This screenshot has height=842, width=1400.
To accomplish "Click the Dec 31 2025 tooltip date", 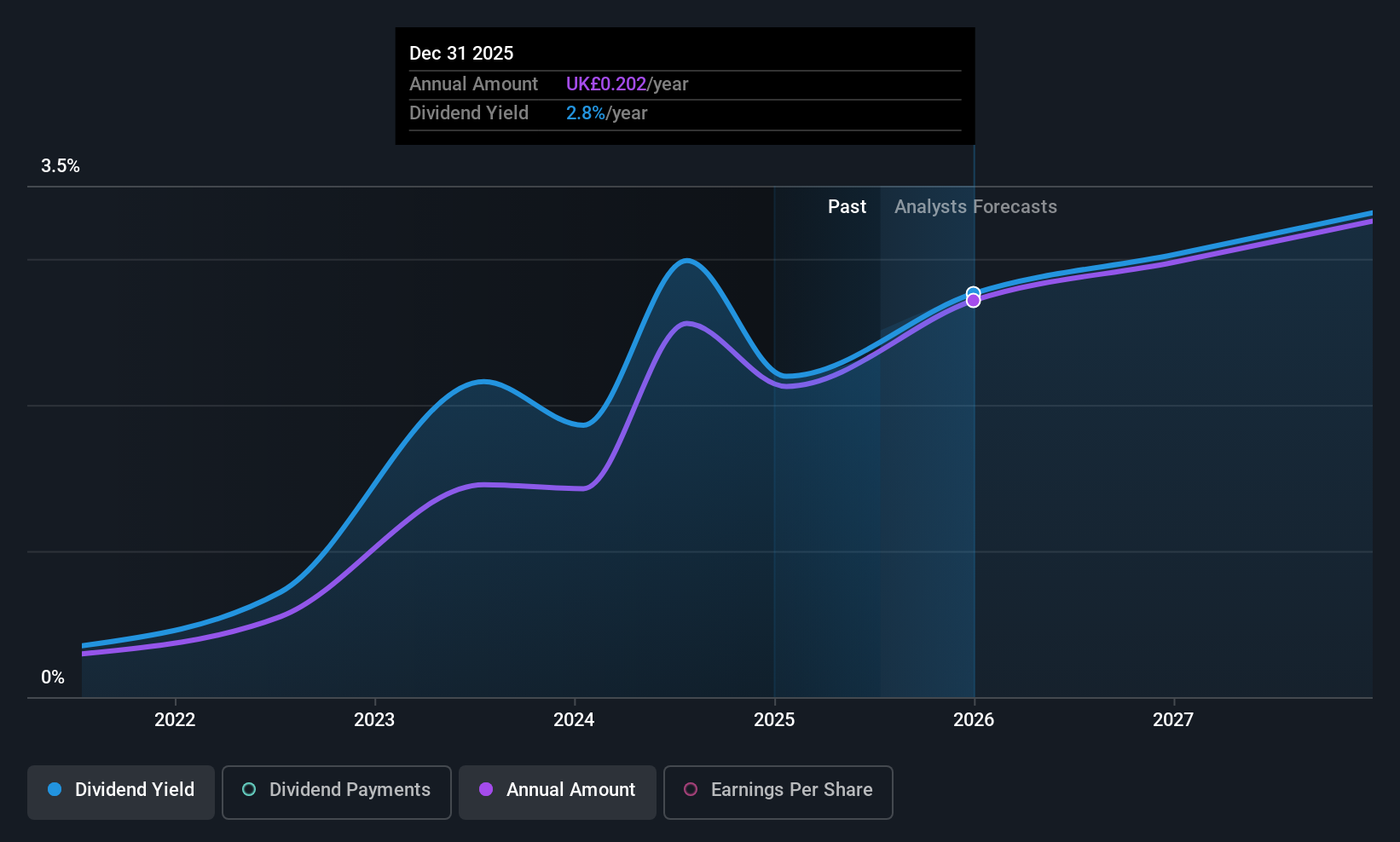I will pyautogui.click(x=461, y=53).
